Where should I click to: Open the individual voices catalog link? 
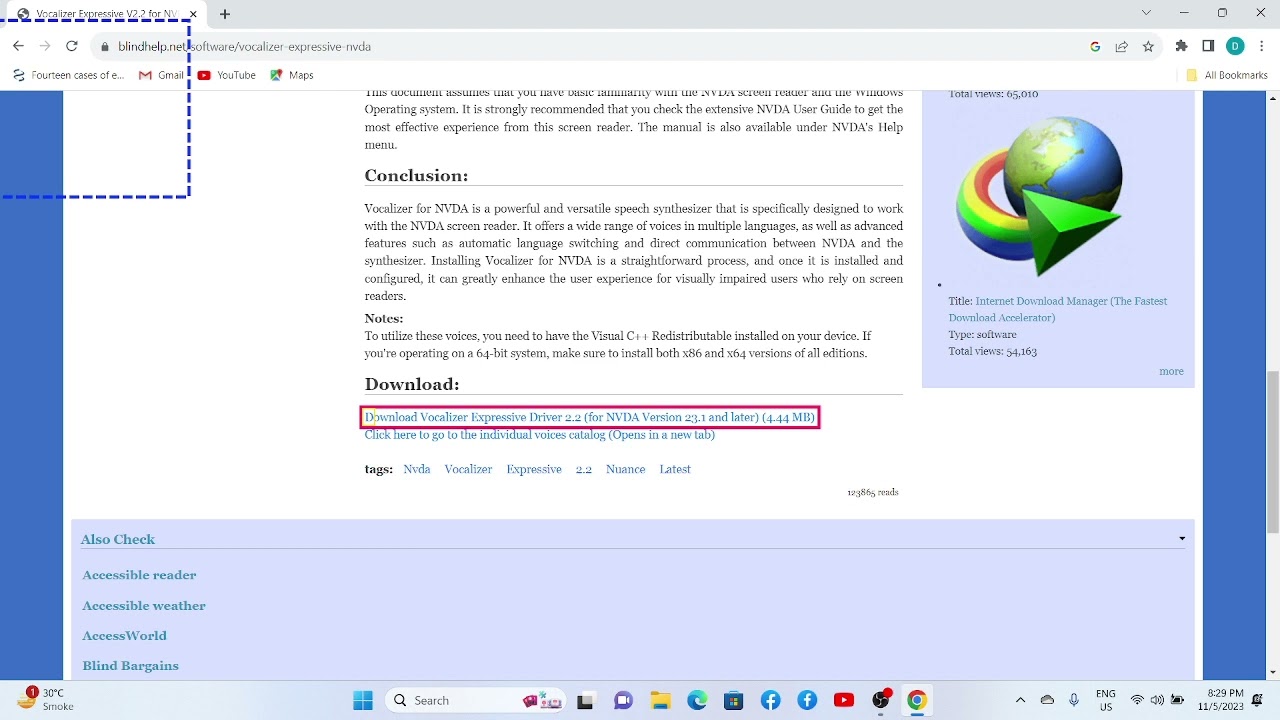click(539, 435)
